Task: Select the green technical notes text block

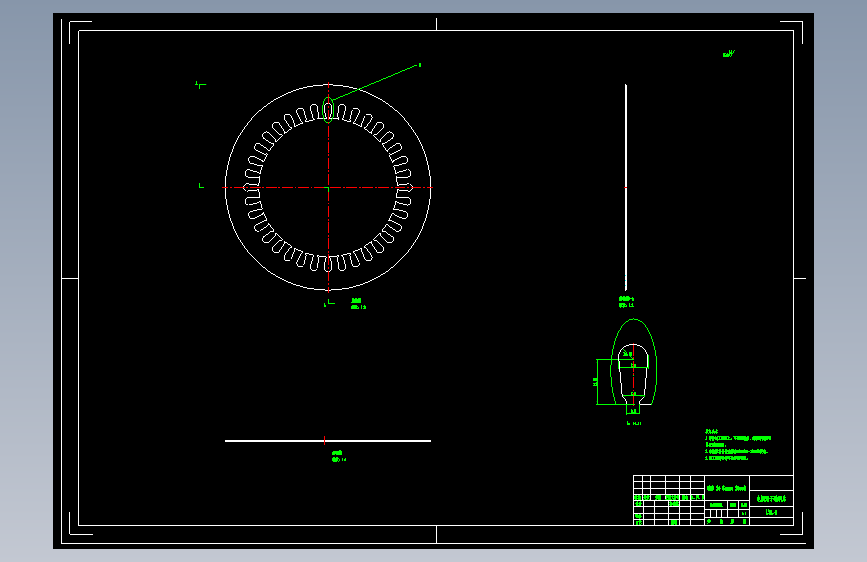Action: [x=738, y=445]
